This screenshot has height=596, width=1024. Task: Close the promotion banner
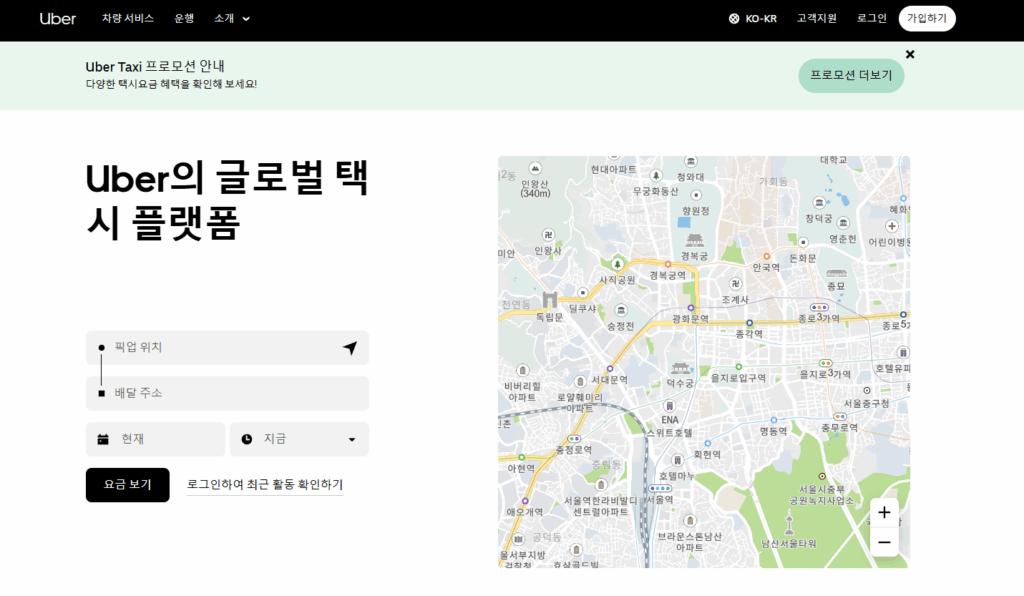tap(910, 54)
